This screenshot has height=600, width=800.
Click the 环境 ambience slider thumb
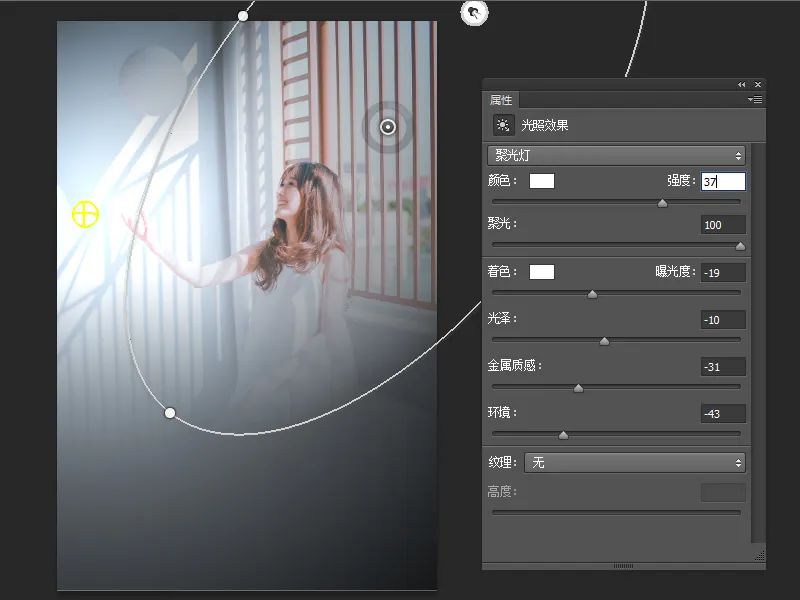coord(563,435)
